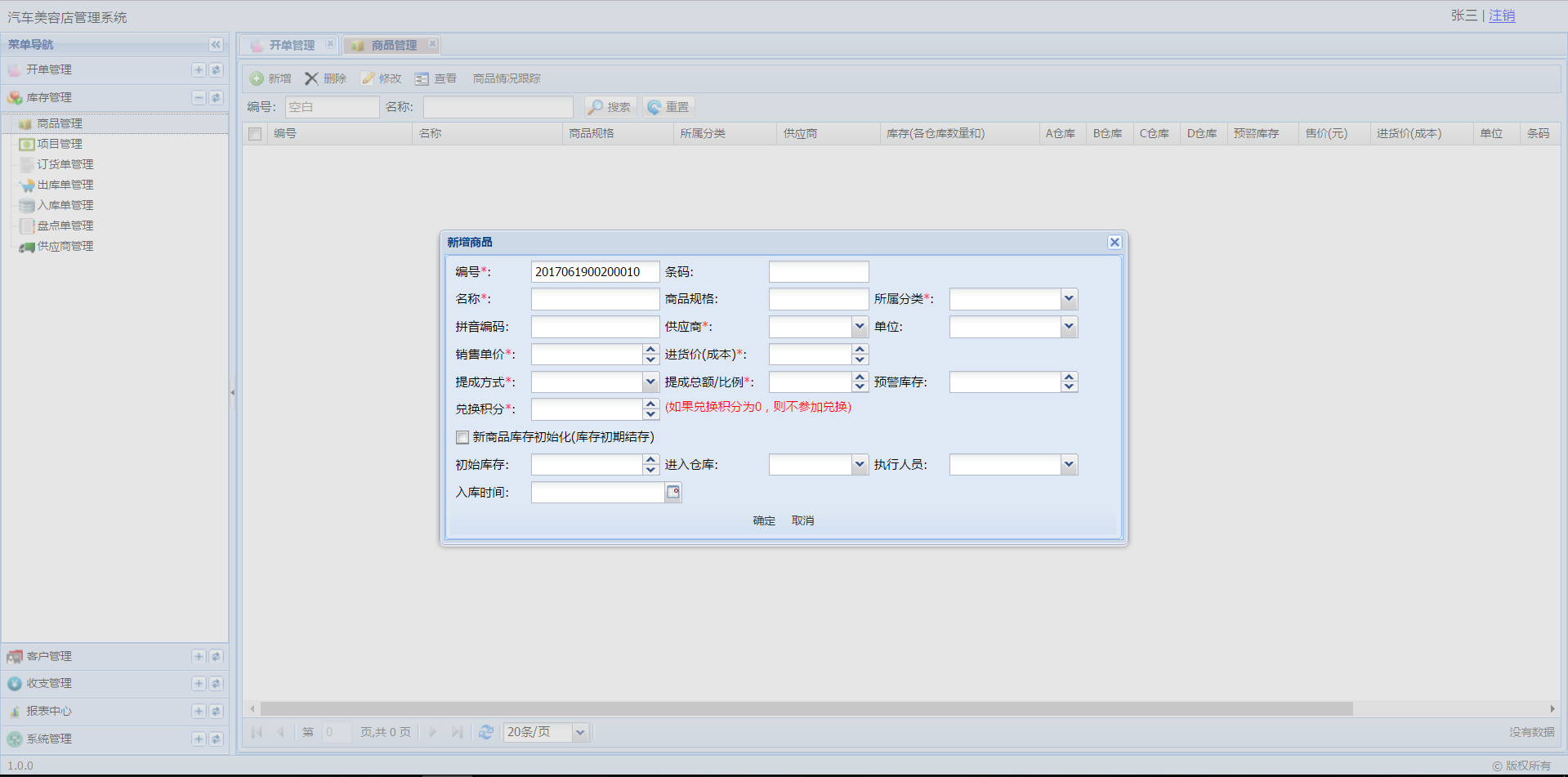
Task: Close the 新增商品 dialog
Action: [x=1115, y=242]
